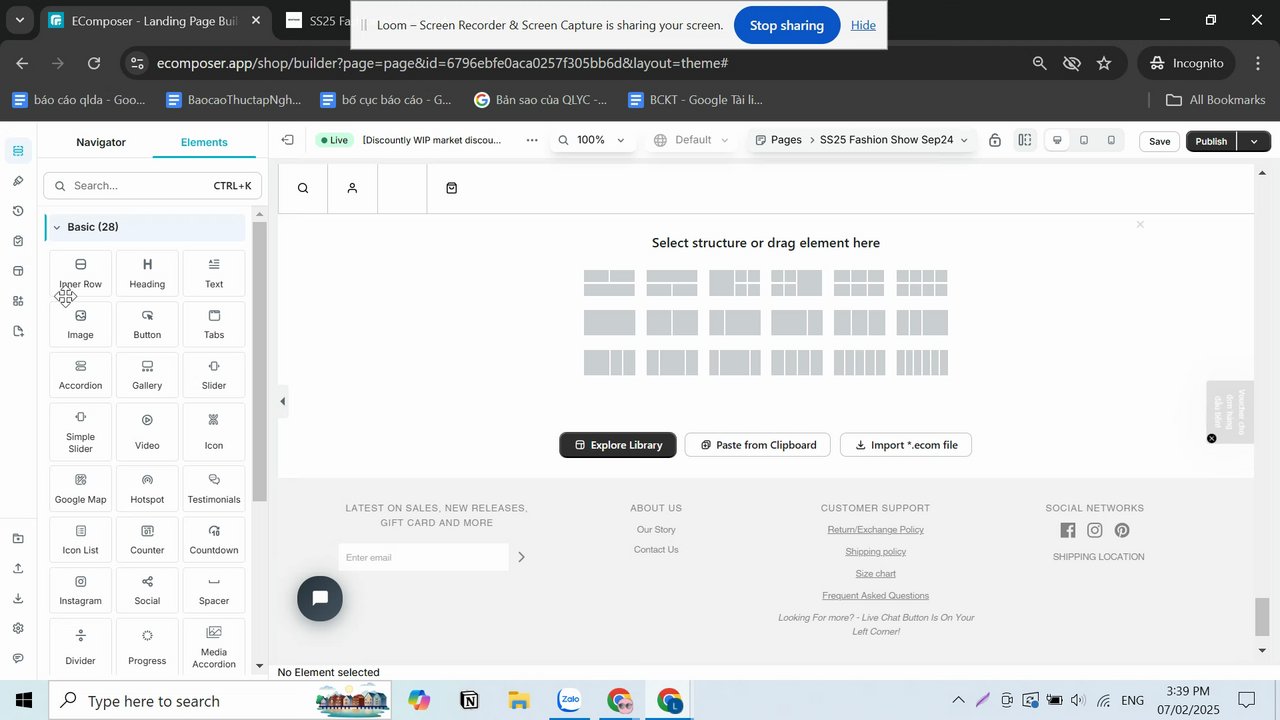Switch to desktop device view
Screen dimensions: 1280x720
(1058, 141)
